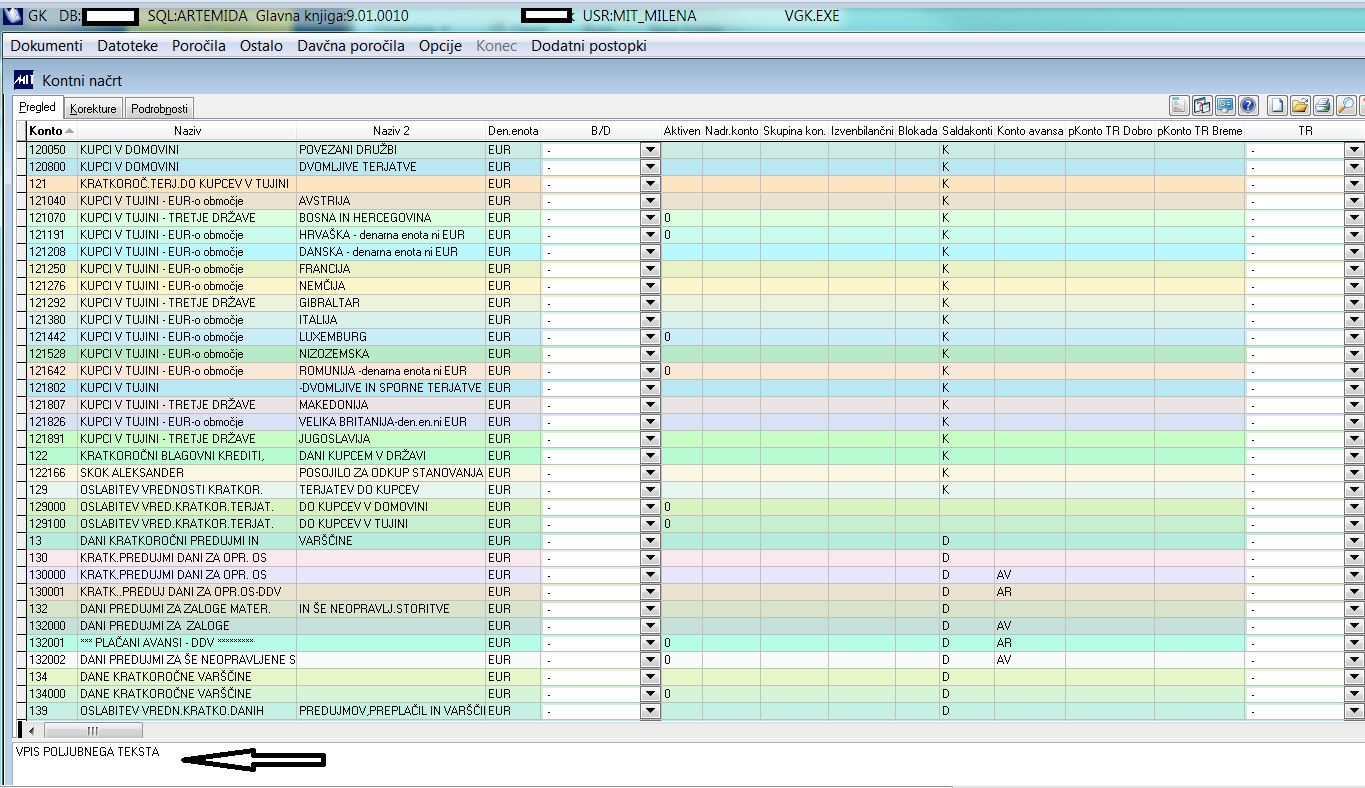Switch to the Podrobnosti tab
This screenshot has height=788, width=1365.
(x=158, y=109)
